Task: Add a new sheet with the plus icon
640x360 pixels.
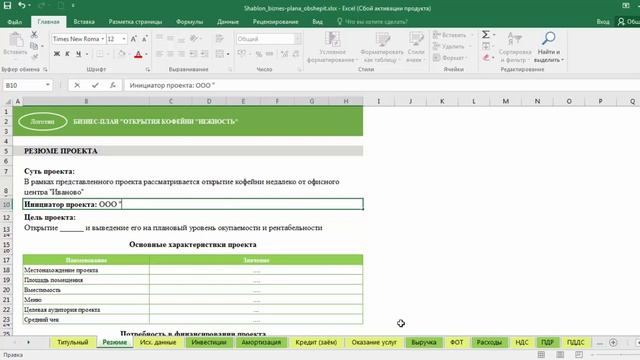Action: tap(613, 342)
